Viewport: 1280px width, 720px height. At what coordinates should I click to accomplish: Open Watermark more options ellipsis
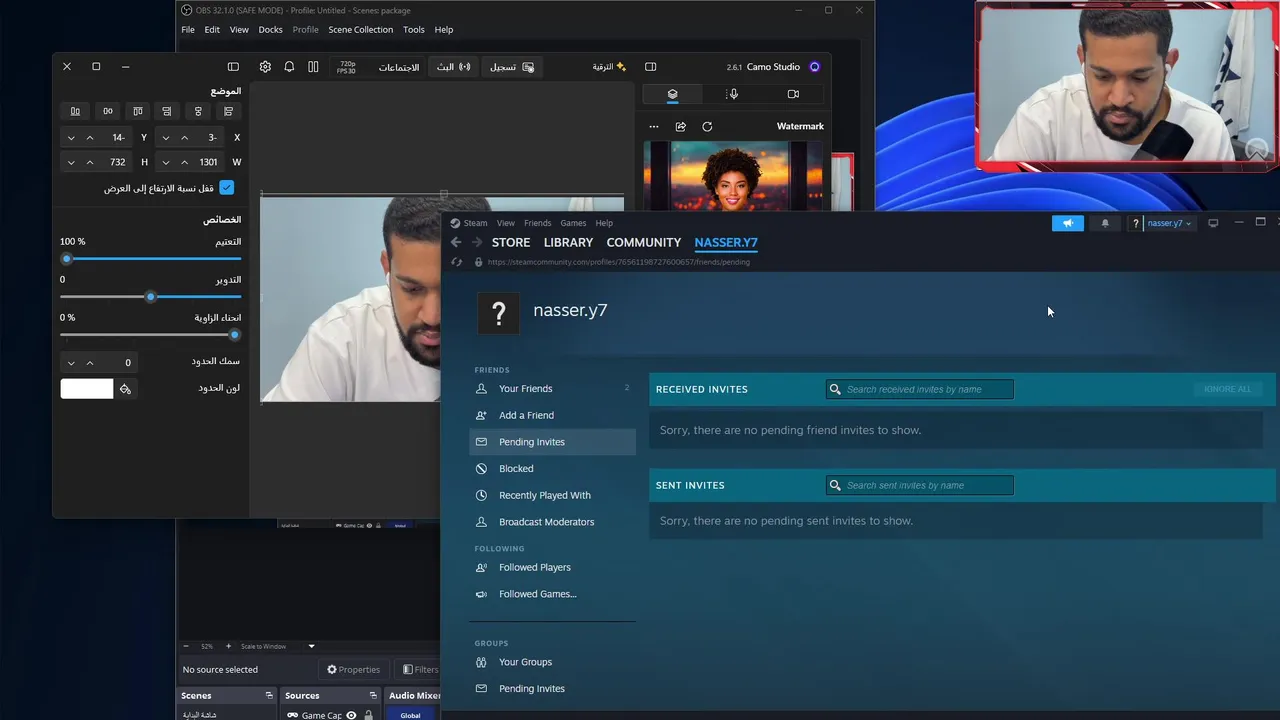click(654, 127)
